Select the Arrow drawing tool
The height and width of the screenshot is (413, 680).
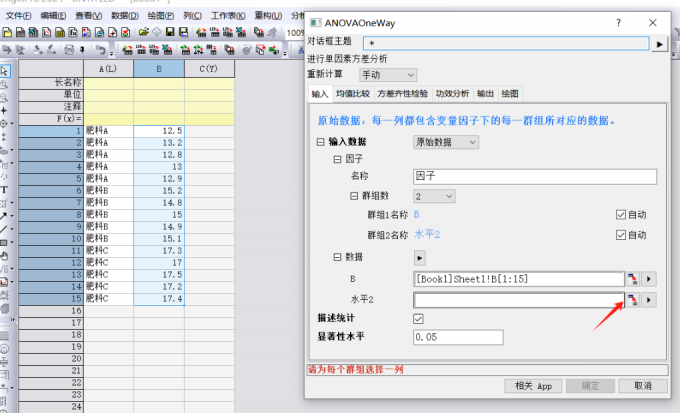3,216
